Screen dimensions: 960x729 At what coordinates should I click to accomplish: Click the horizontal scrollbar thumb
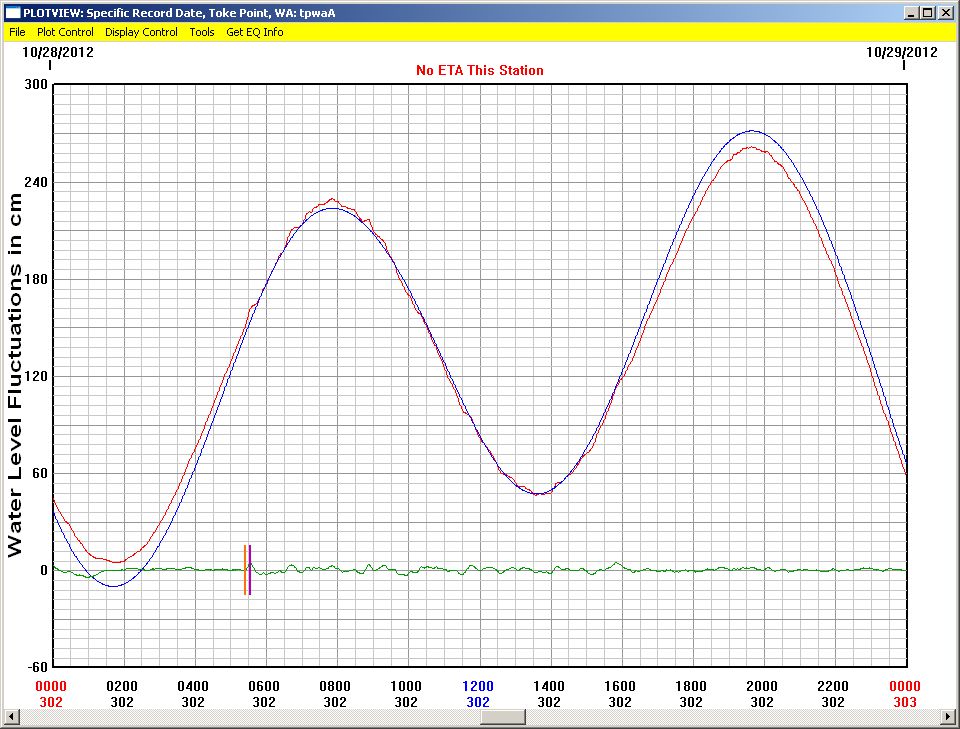click(478, 717)
